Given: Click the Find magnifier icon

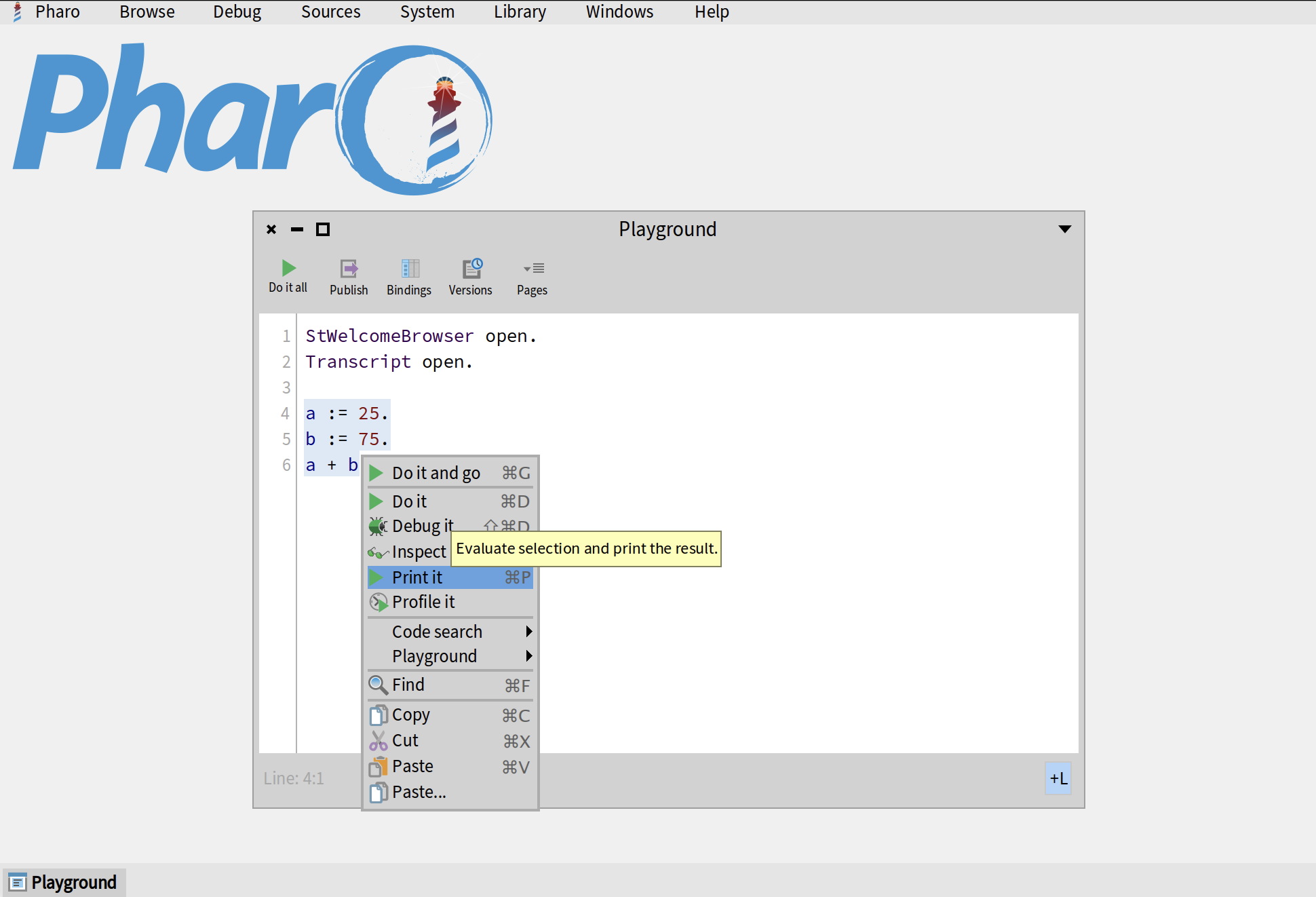Looking at the screenshot, I should (x=377, y=685).
